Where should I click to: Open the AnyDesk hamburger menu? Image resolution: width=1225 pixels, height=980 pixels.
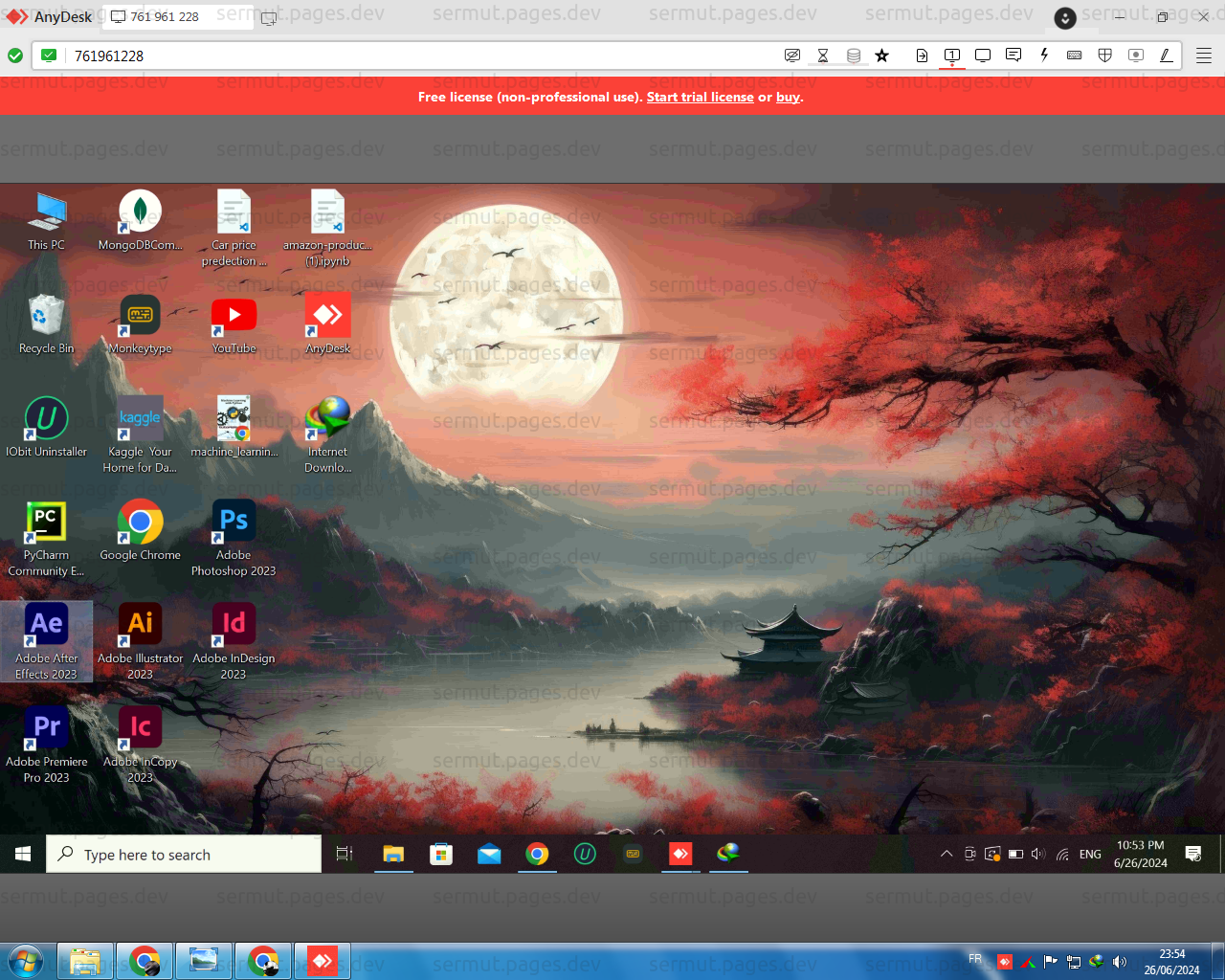tap(1204, 55)
